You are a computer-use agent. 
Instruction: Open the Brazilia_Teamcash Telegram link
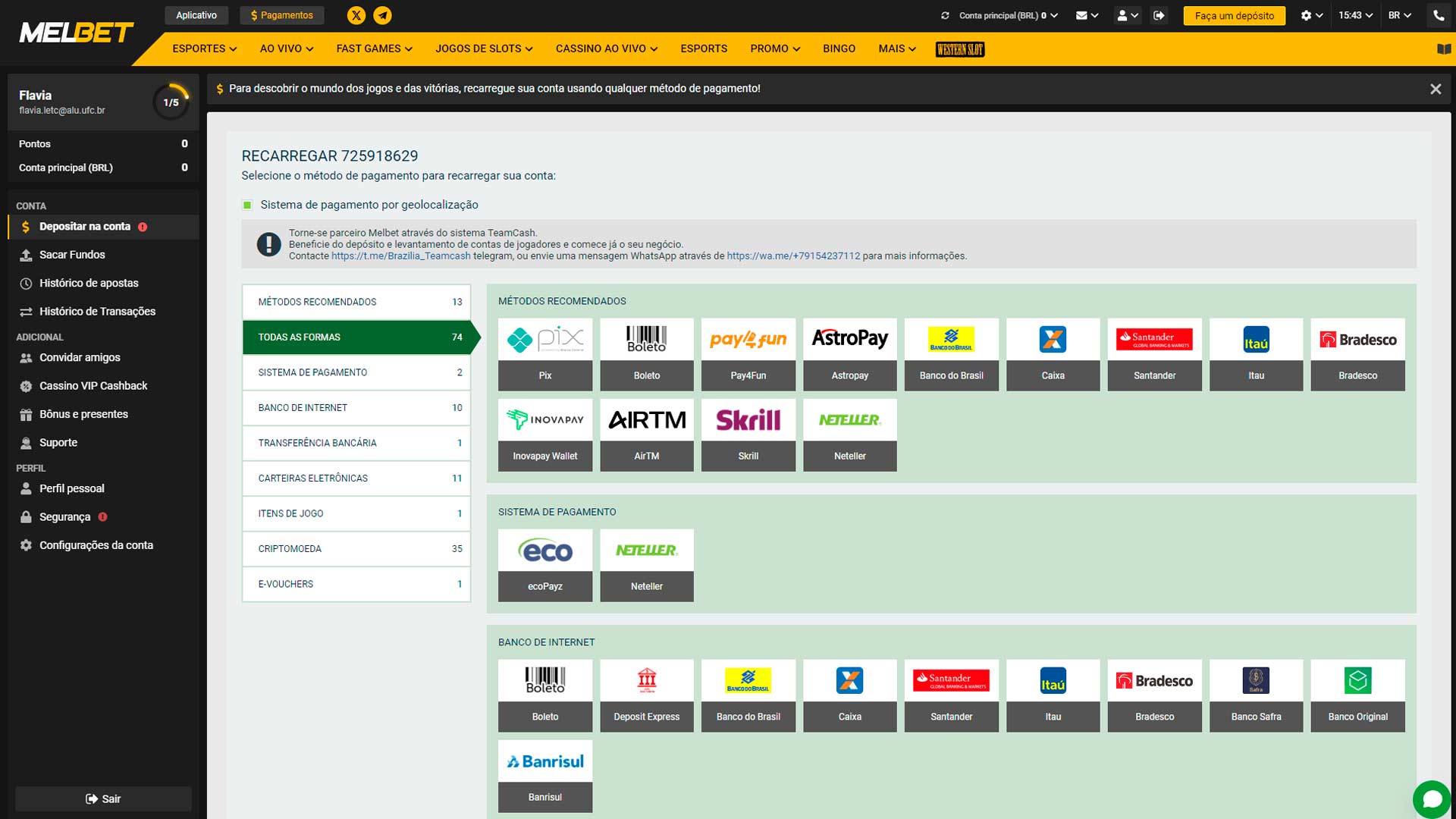click(x=400, y=256)
